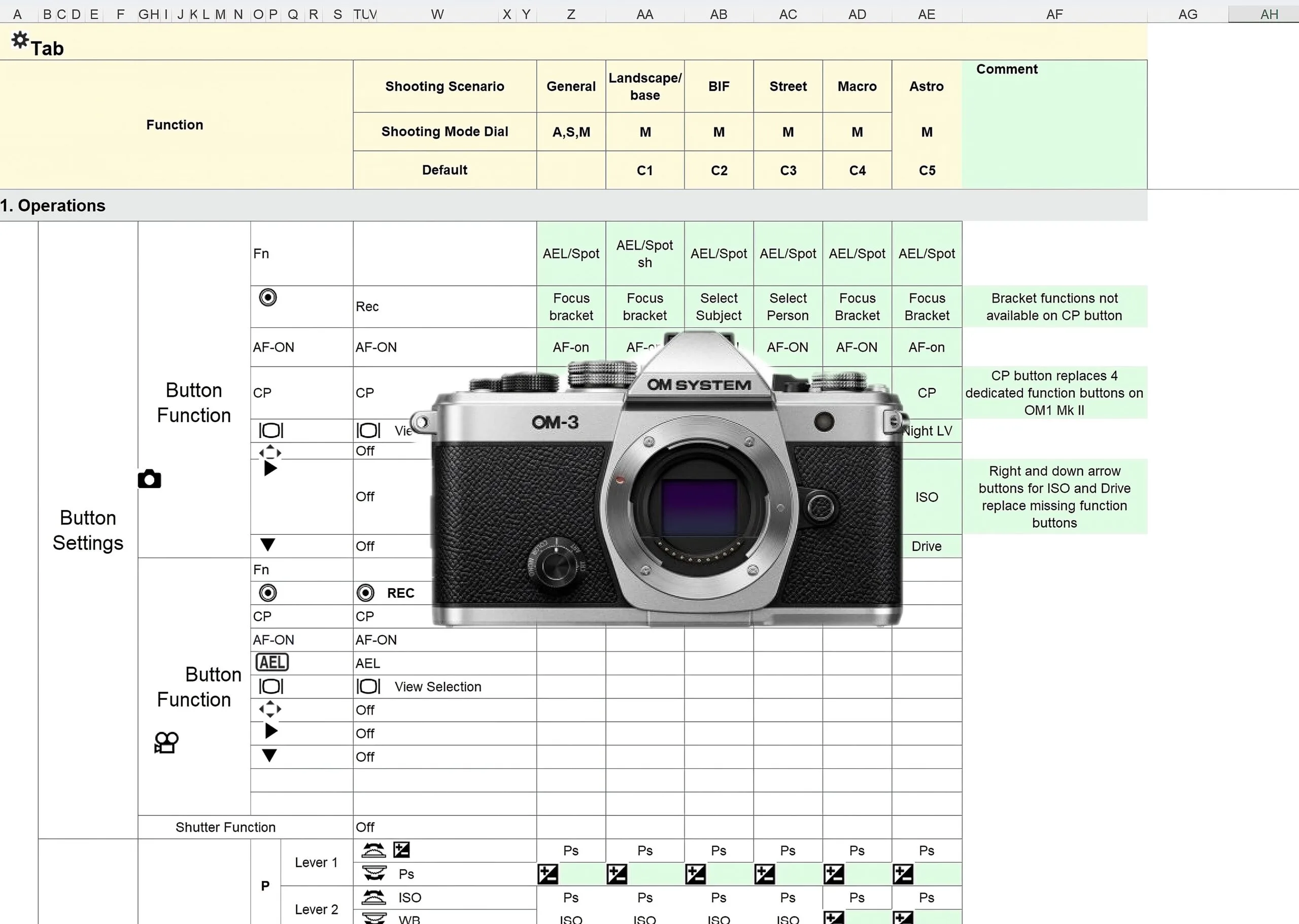
Task: Click exposure compensation icon in Street column Lever 1
Action: click(765, 874)
